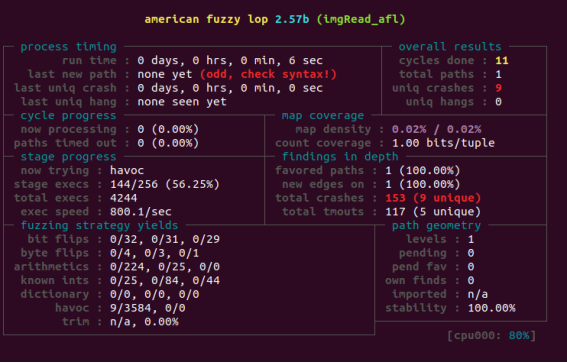Select havoc yields value '9/3584, 0/0'
Screen dimensions: 567x363
tap(148, 308)
